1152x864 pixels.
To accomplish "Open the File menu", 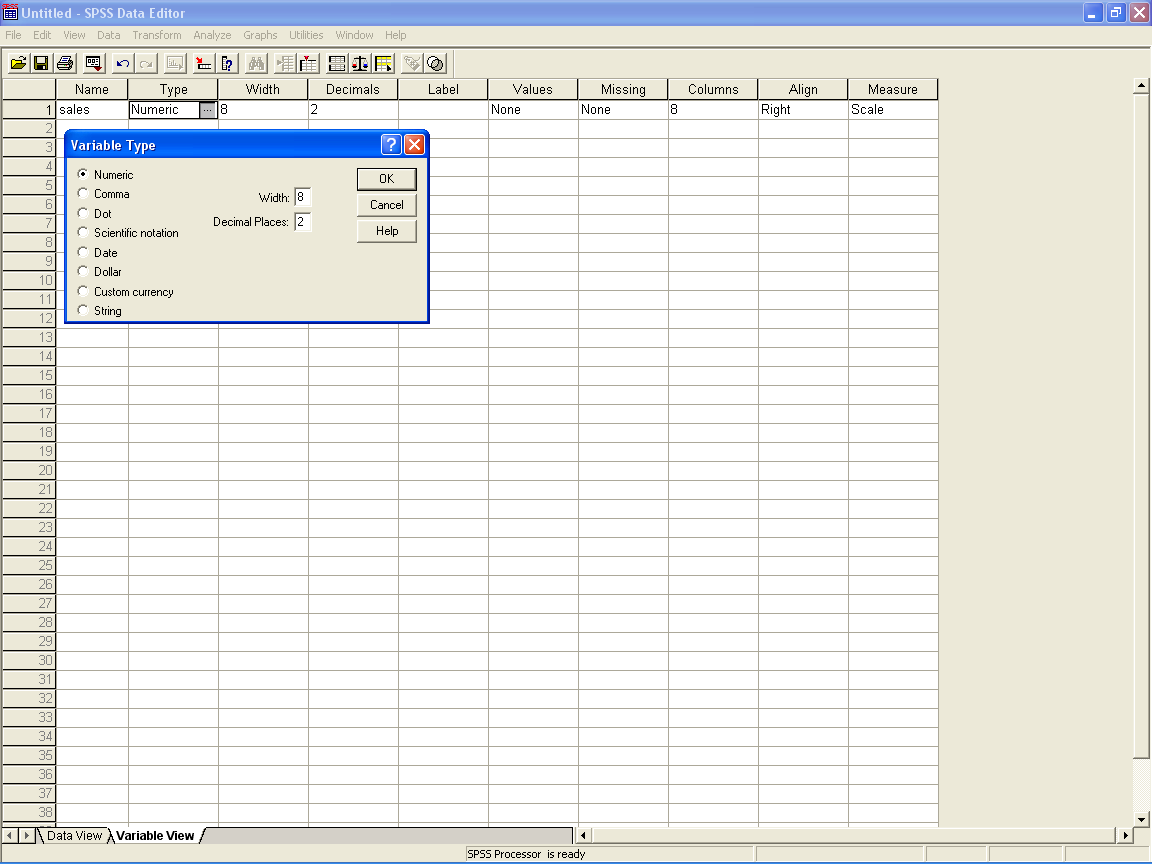I will pos(13,35).
